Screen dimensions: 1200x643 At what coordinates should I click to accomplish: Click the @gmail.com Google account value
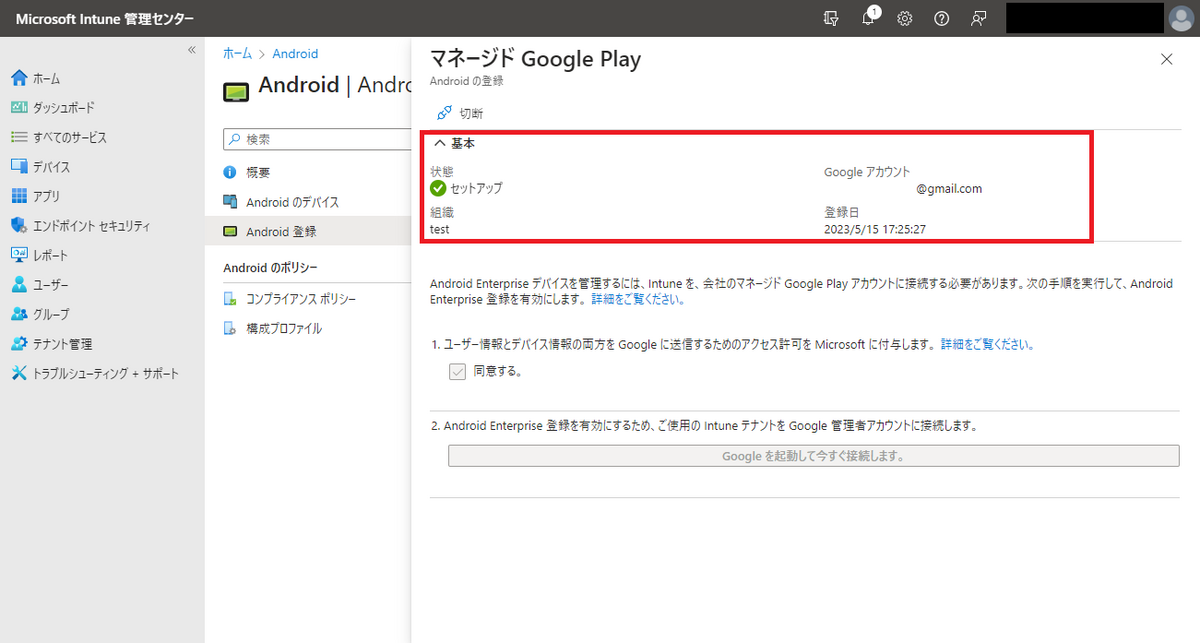point(949,188)
